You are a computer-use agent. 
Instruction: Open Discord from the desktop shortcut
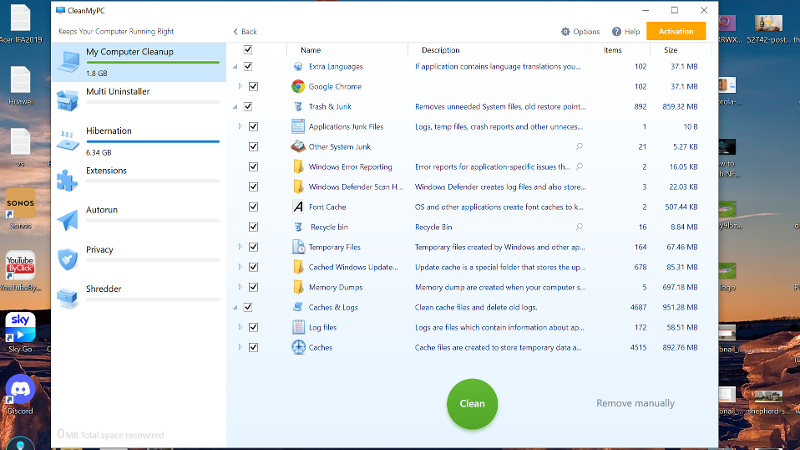click(20, 390)
